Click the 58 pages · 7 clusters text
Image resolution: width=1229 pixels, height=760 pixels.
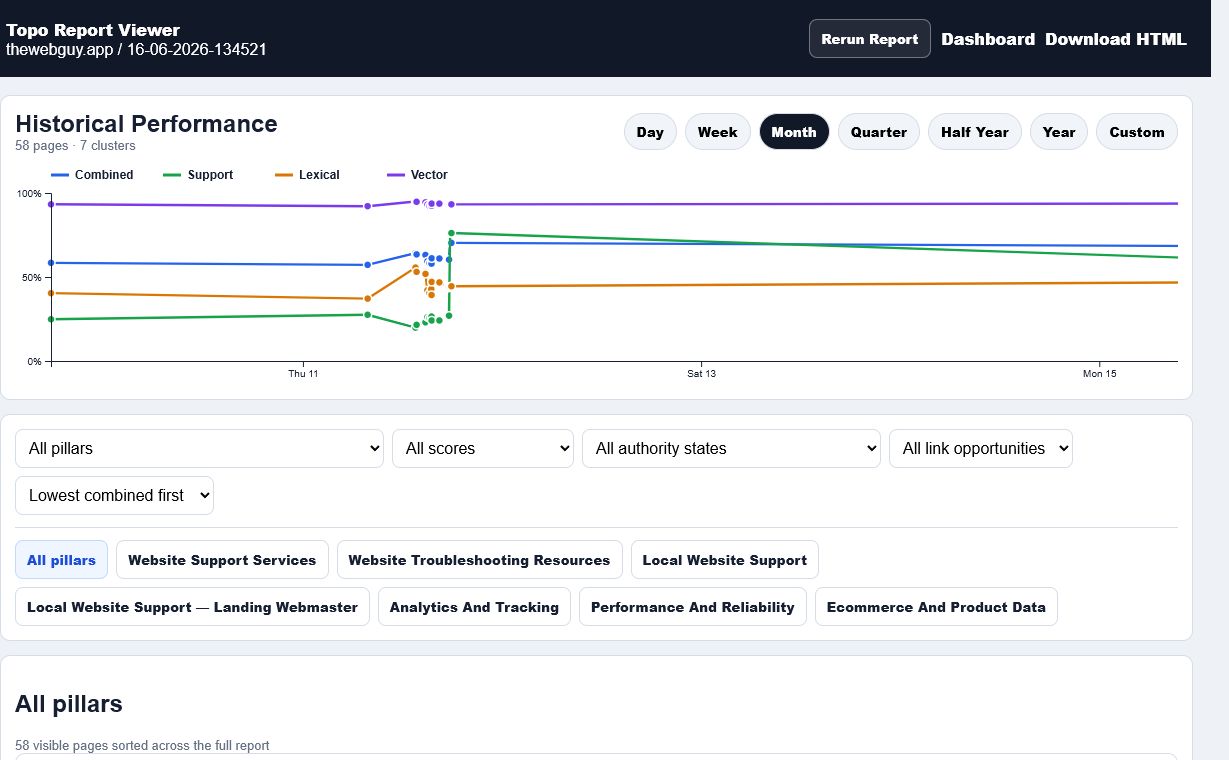pos(75,146)
